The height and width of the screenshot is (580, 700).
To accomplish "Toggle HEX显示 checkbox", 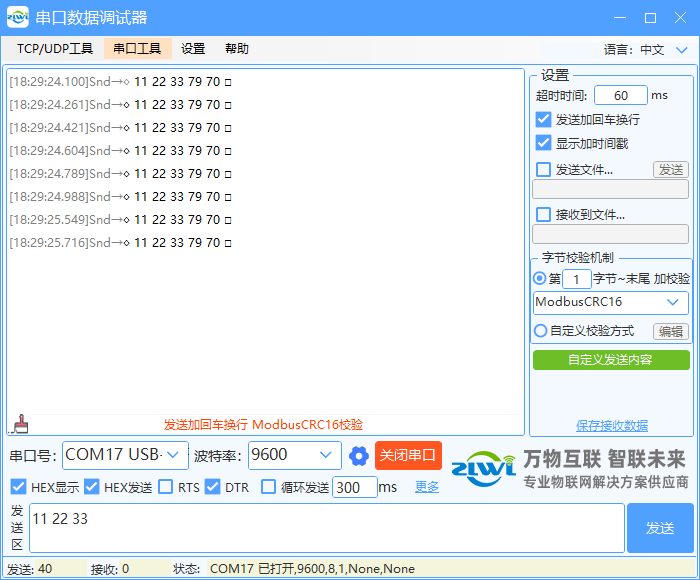I will click(x=18, y=487).
